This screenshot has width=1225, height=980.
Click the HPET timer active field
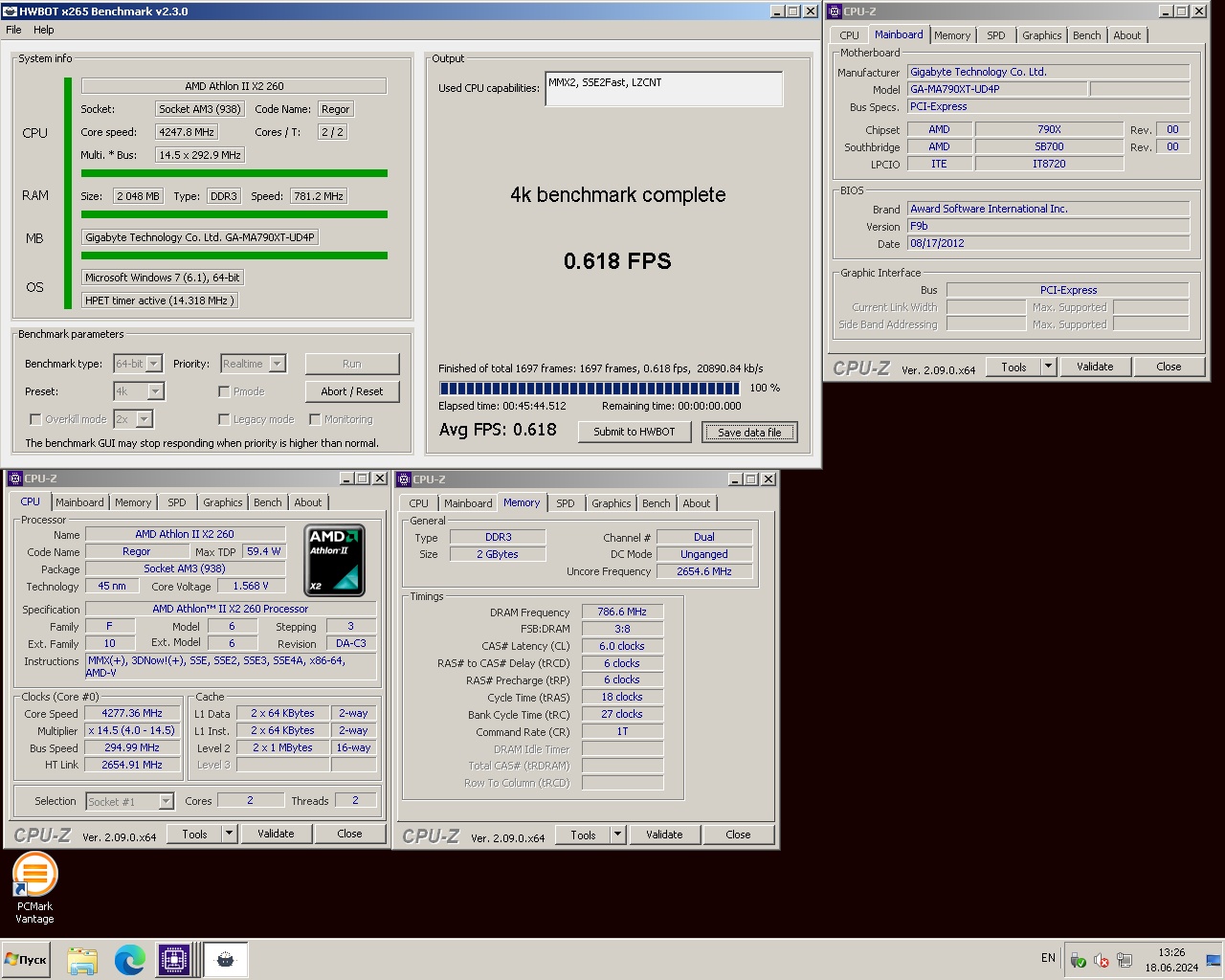pyautogui.click(x=159, y=301)
